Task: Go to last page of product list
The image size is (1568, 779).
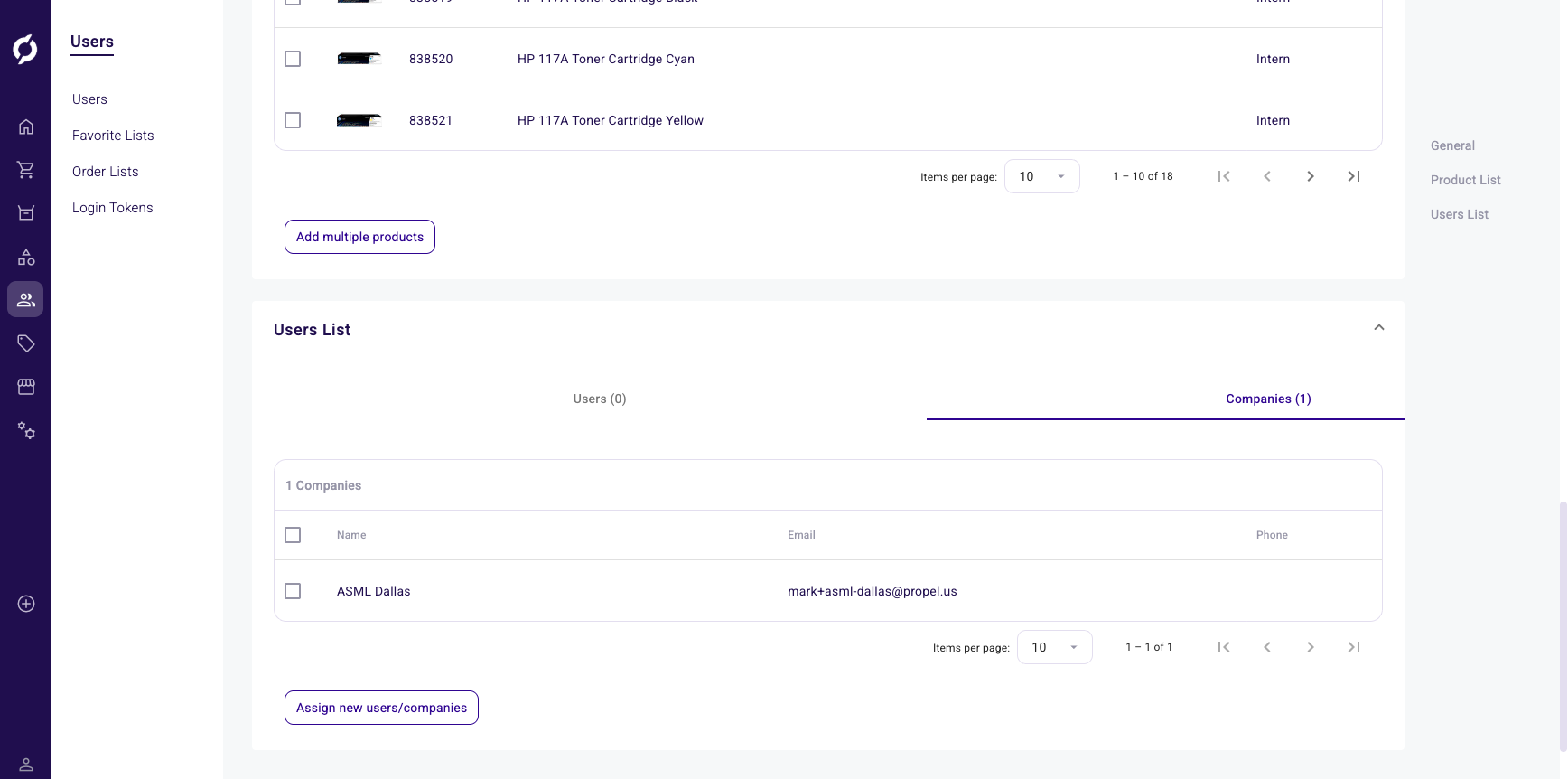Action: click(x=1354, y=176)
